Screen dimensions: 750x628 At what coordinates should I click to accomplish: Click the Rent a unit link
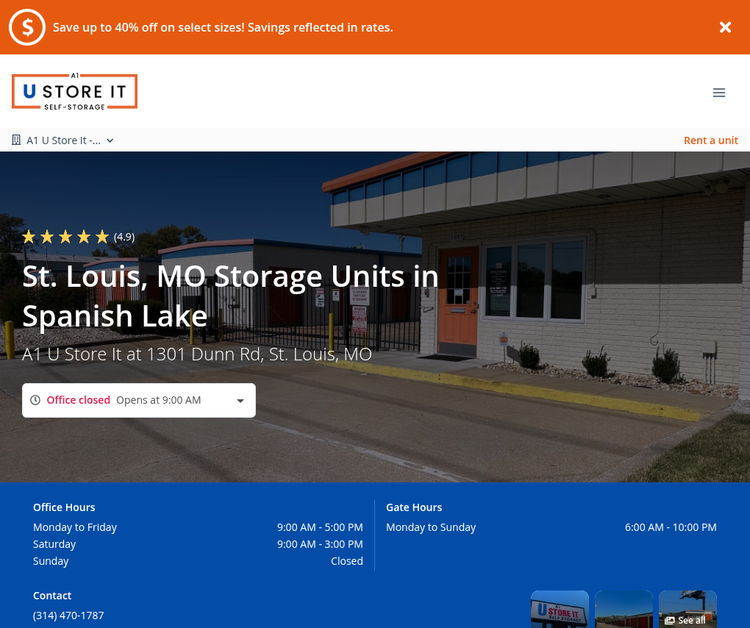(710, 140)
